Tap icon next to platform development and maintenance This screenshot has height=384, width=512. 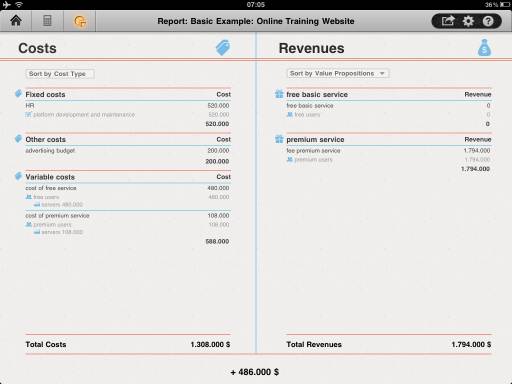click(x=28, y=115)
